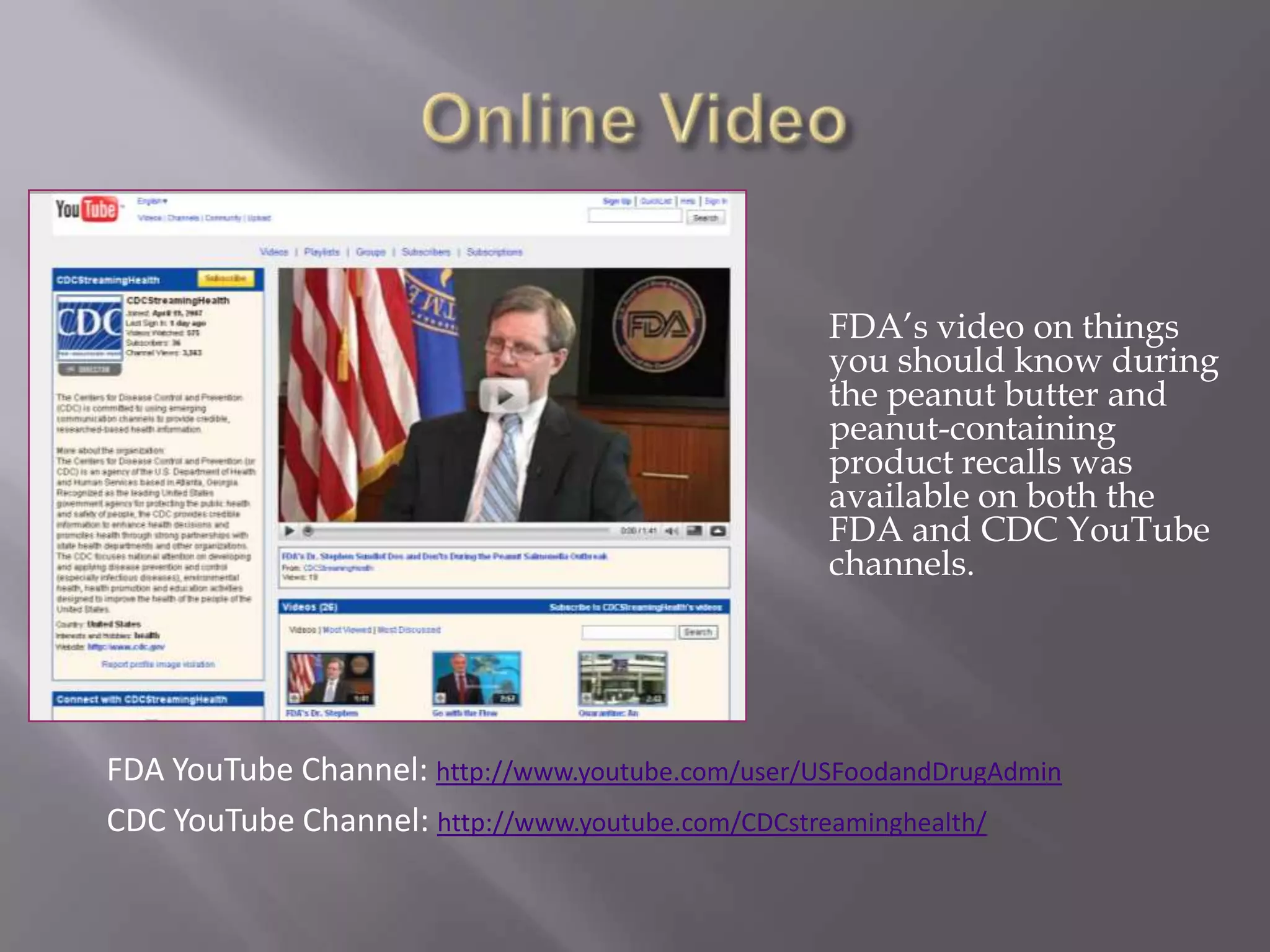1270x952 pixels.
Task: Select the Most Discussed filter
Action: (409, 630)
